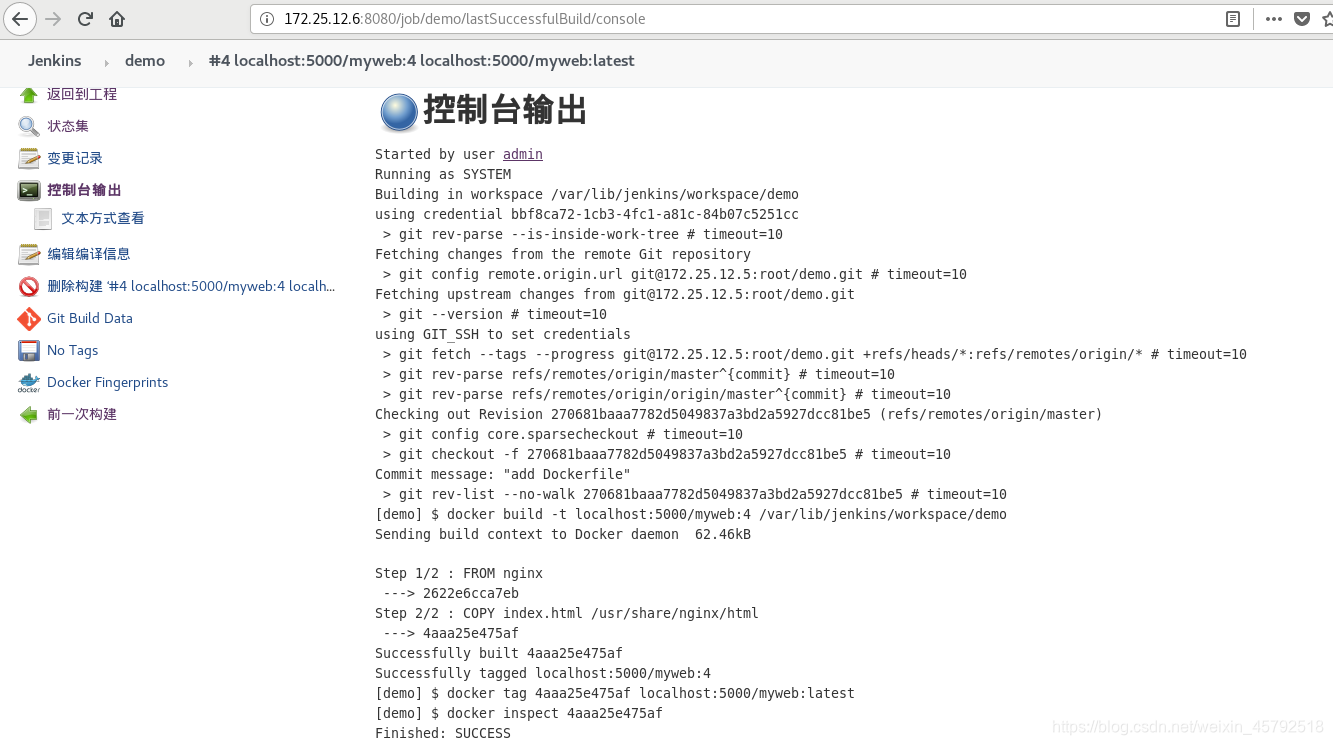1333x745 pixels.
Task: Click notepad icon for 变更记录
Action: pos(29,158)
